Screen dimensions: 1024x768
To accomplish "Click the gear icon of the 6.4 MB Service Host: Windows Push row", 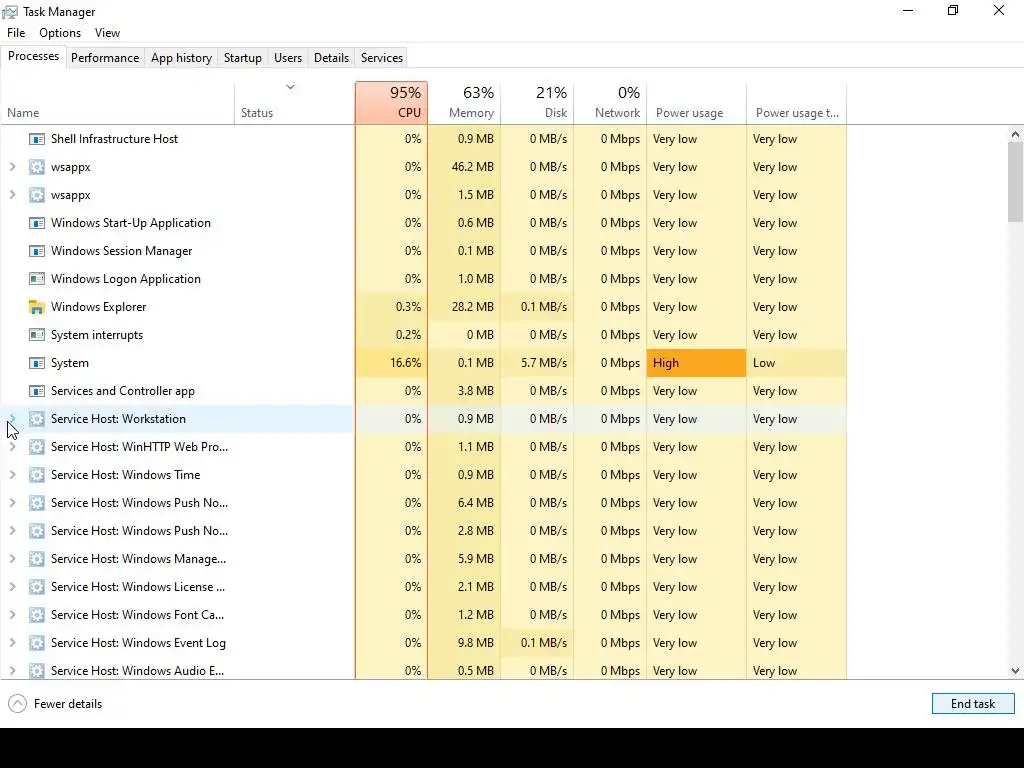I will click(x=37, y=504).
